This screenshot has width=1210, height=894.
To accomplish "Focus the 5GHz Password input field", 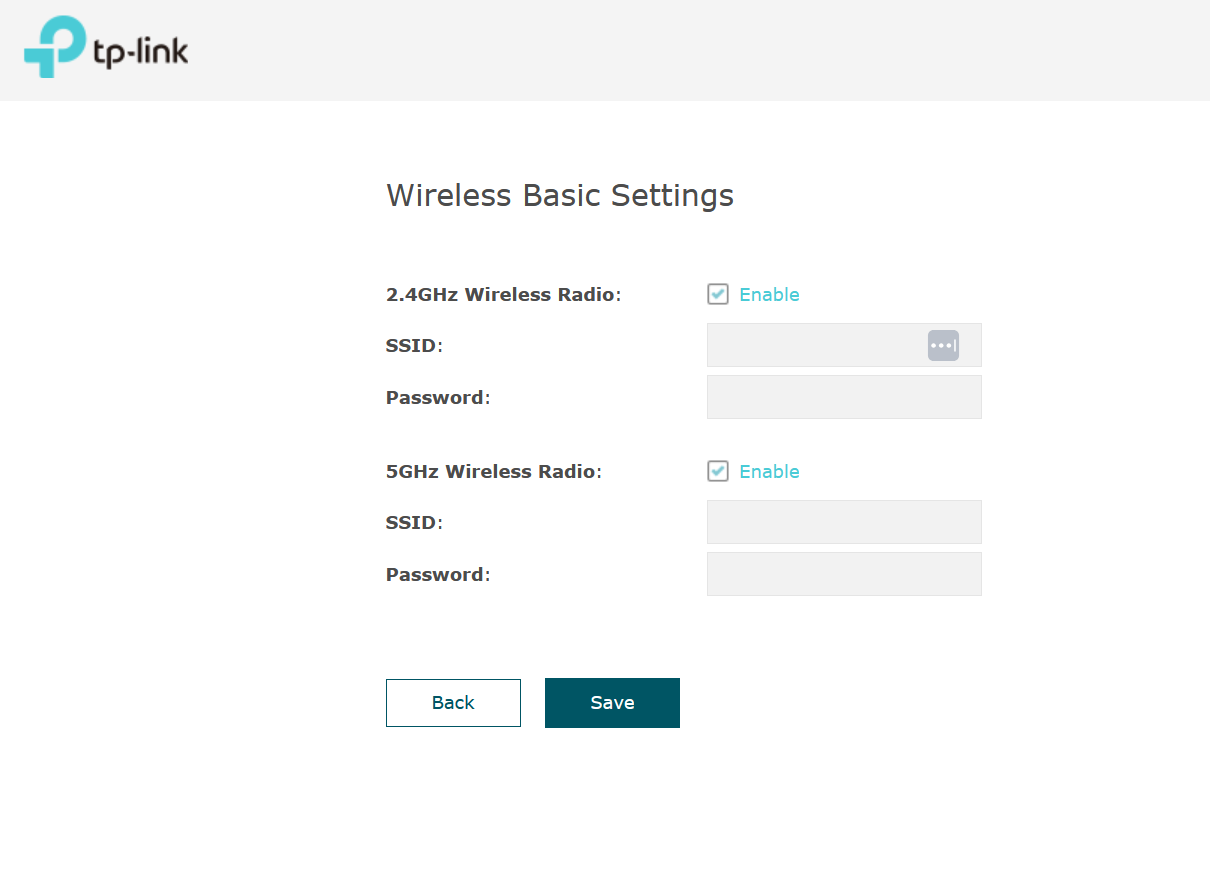I will click(x=844, y=574).
